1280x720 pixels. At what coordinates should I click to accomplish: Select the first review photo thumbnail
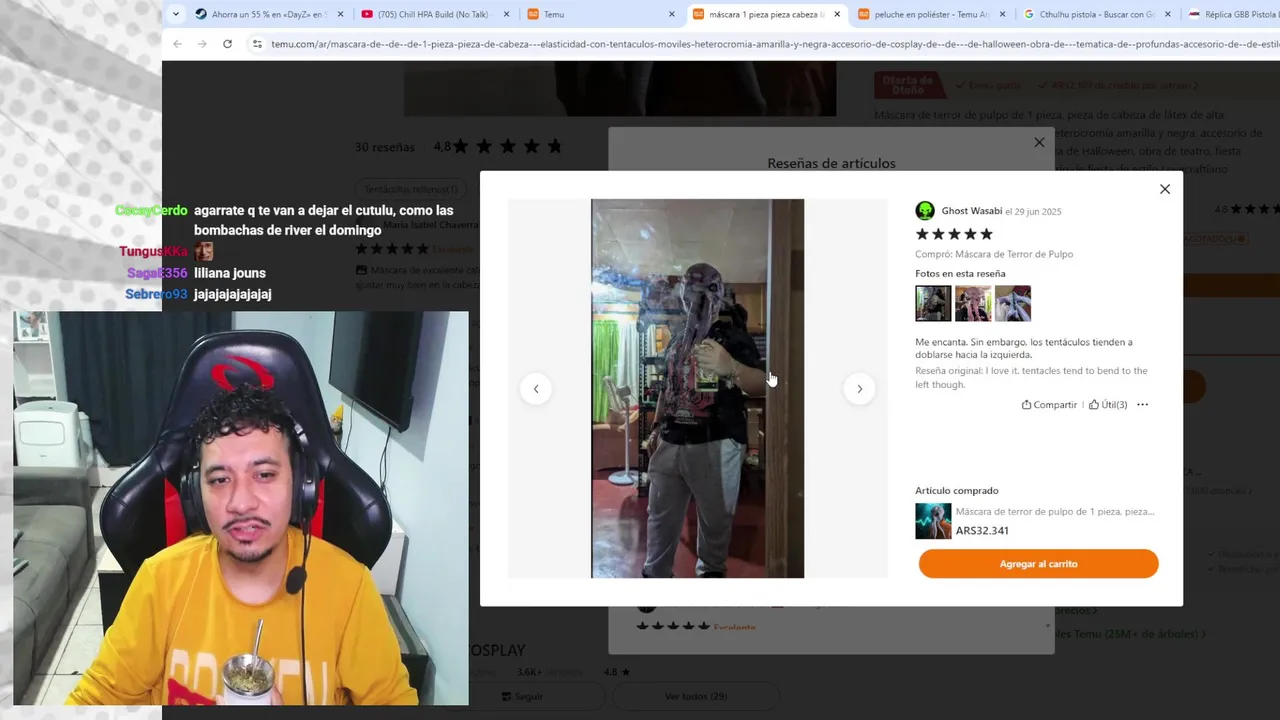[933, 303]
